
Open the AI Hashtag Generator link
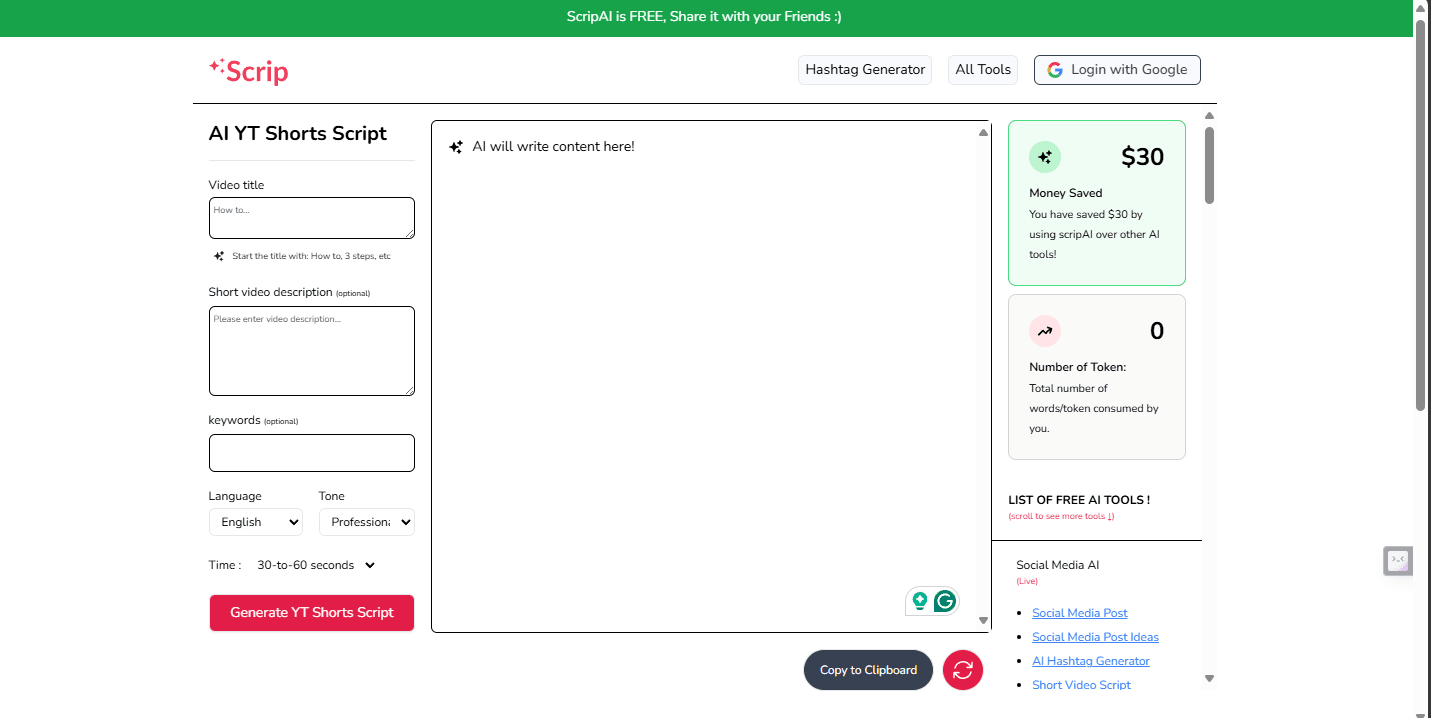1091,661
